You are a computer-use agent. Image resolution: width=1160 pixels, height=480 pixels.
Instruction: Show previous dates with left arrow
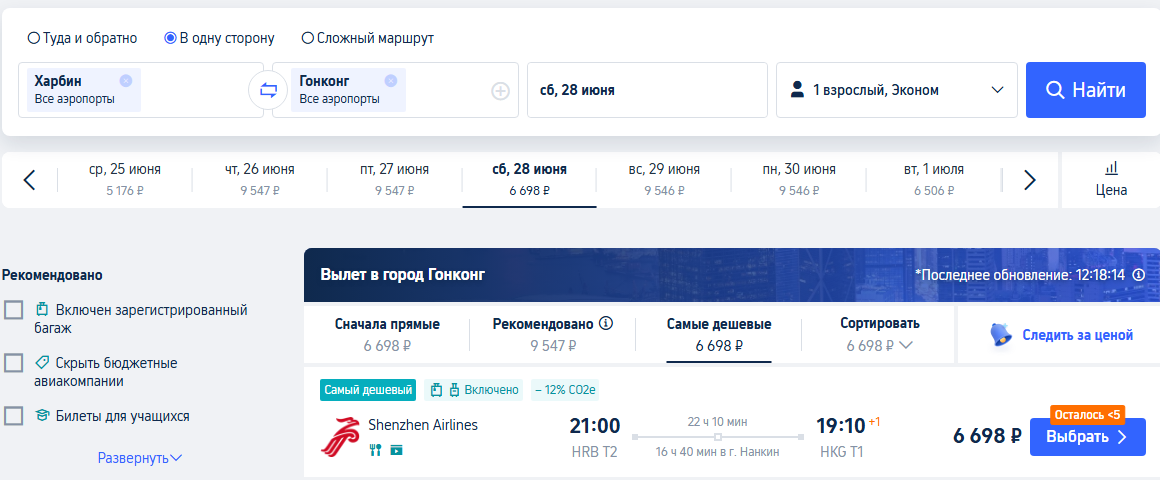(x=30, y=180)
